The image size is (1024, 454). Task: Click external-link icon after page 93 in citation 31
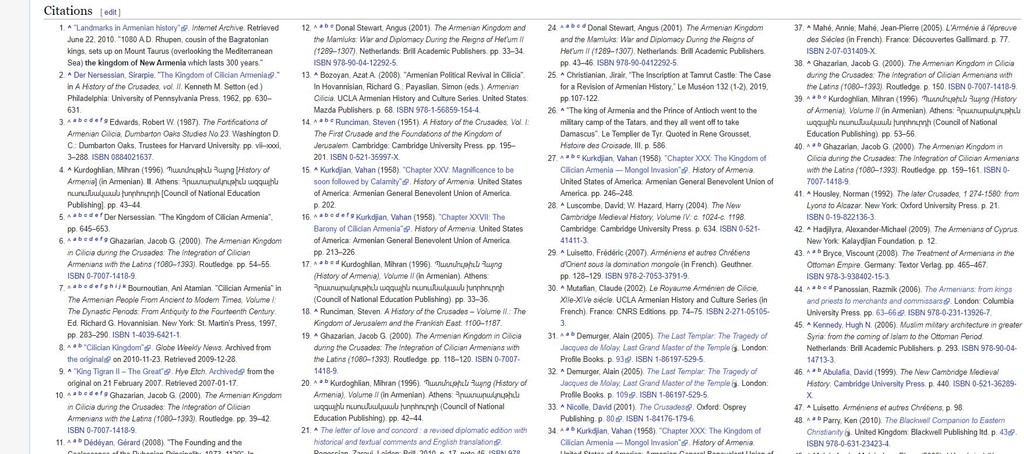[x=628, y=360]
